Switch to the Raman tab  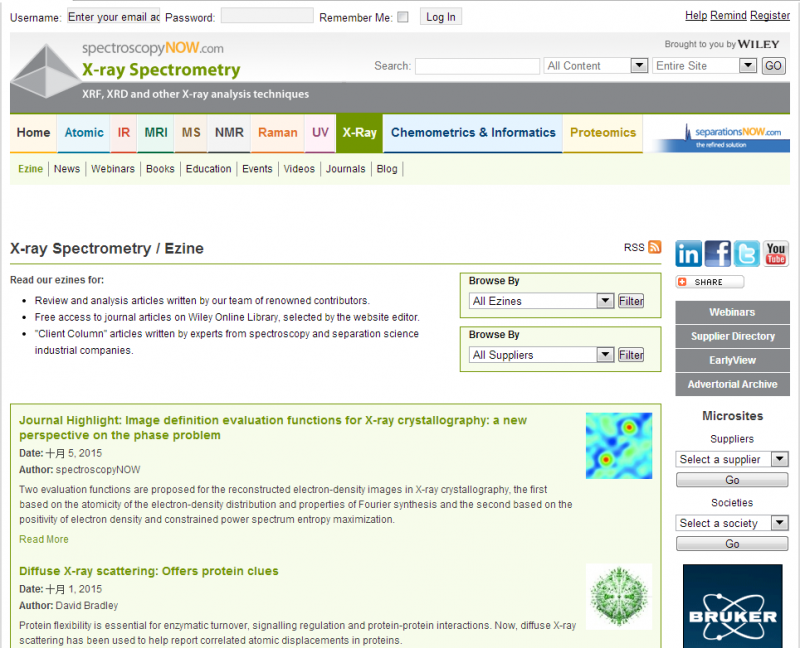click(278, 133)
